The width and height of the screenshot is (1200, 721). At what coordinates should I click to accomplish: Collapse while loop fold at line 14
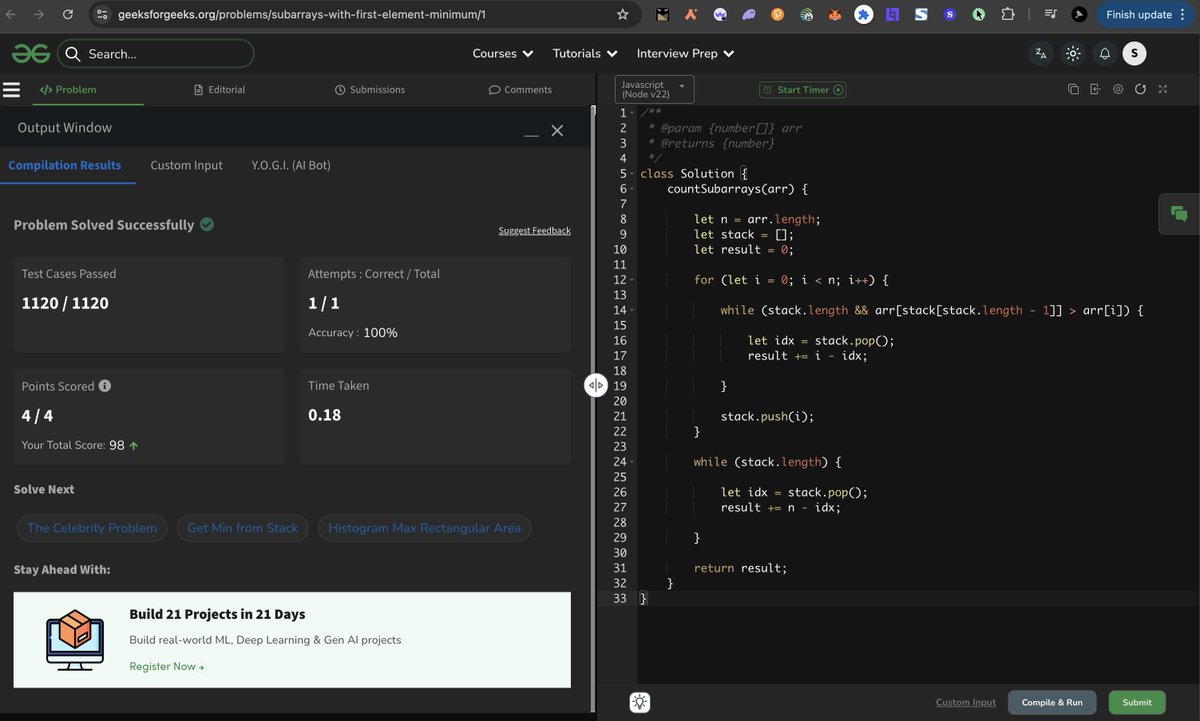point(632,310)
